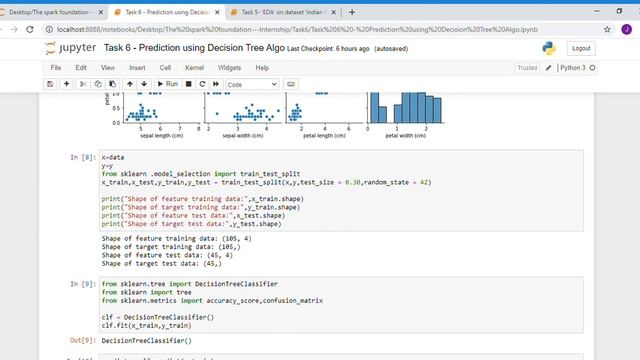The height and width of the screenshot is (360, 640).
Task: Insert a cell below with the plus icon
Action: coord(66,84)
